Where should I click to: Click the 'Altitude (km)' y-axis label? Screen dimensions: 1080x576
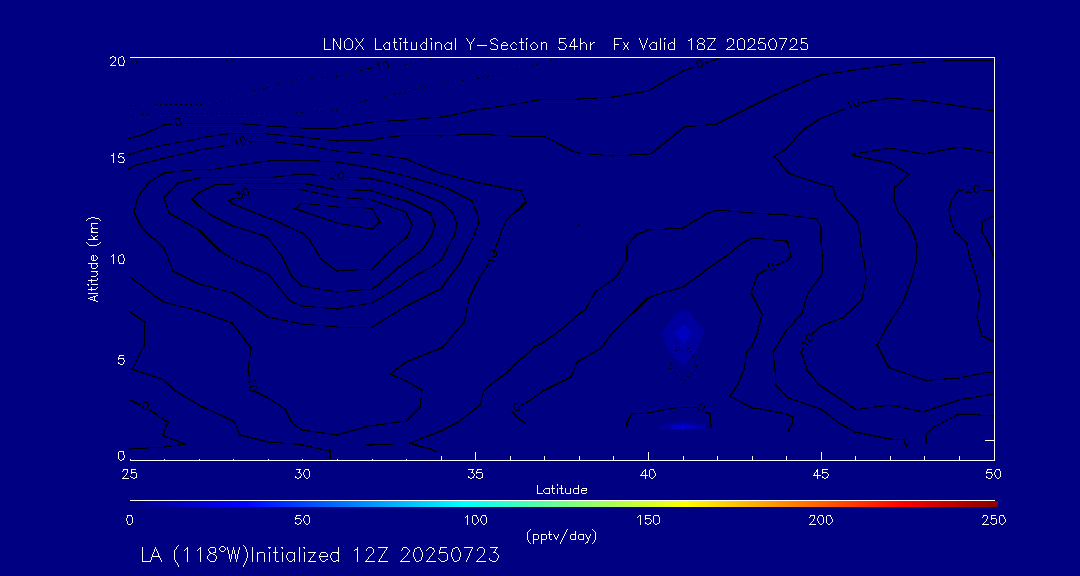coord(94,258)
